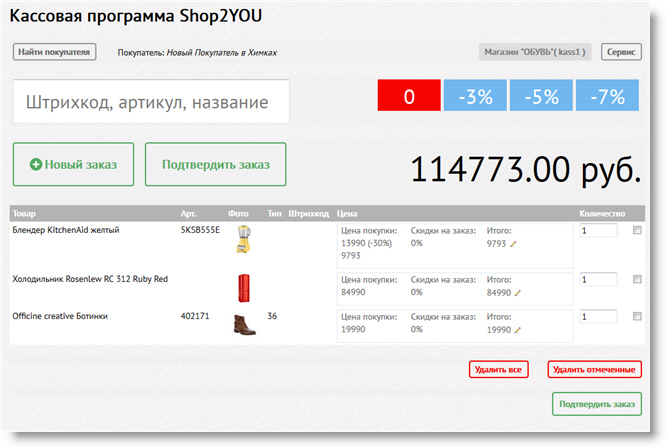Viewport: 666px width, 448px height.
Task: Open the Сервис menu
Action: point(621,52)
